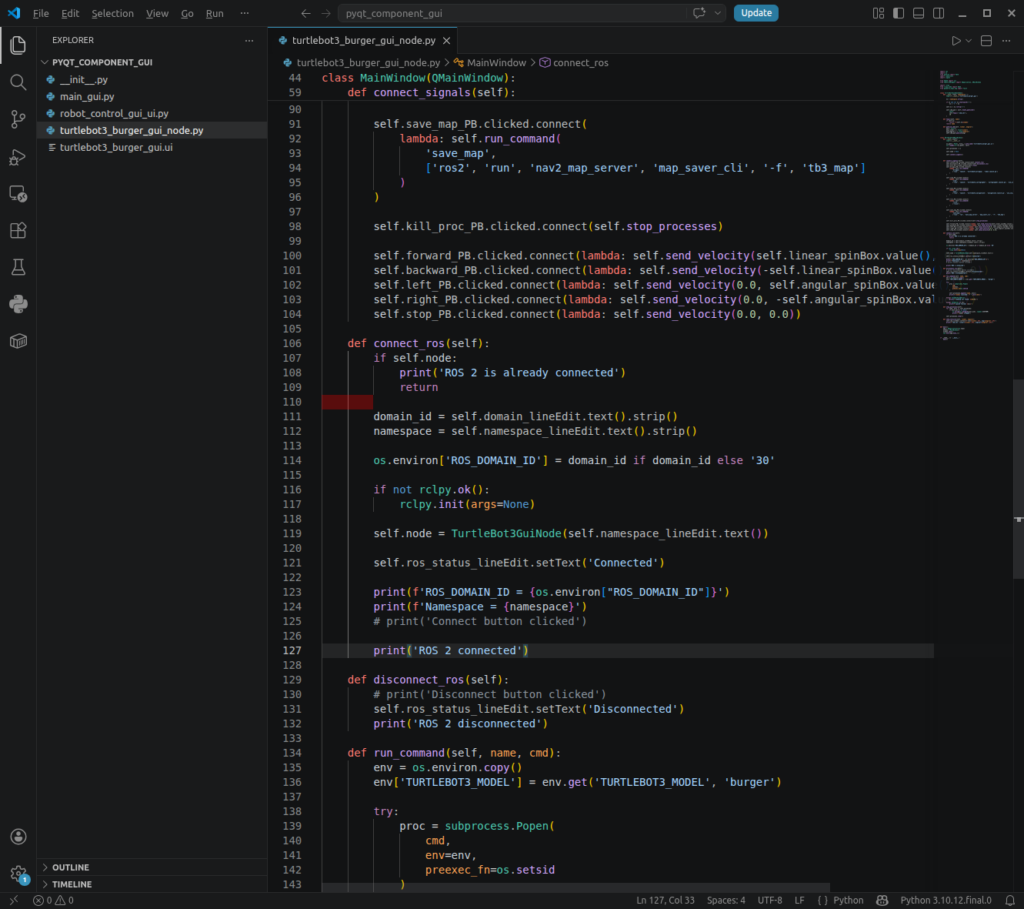Open the Python environments view
The height and width of the screenshot is (909, 1024).
pyautogui.click(x=18, y=304)
